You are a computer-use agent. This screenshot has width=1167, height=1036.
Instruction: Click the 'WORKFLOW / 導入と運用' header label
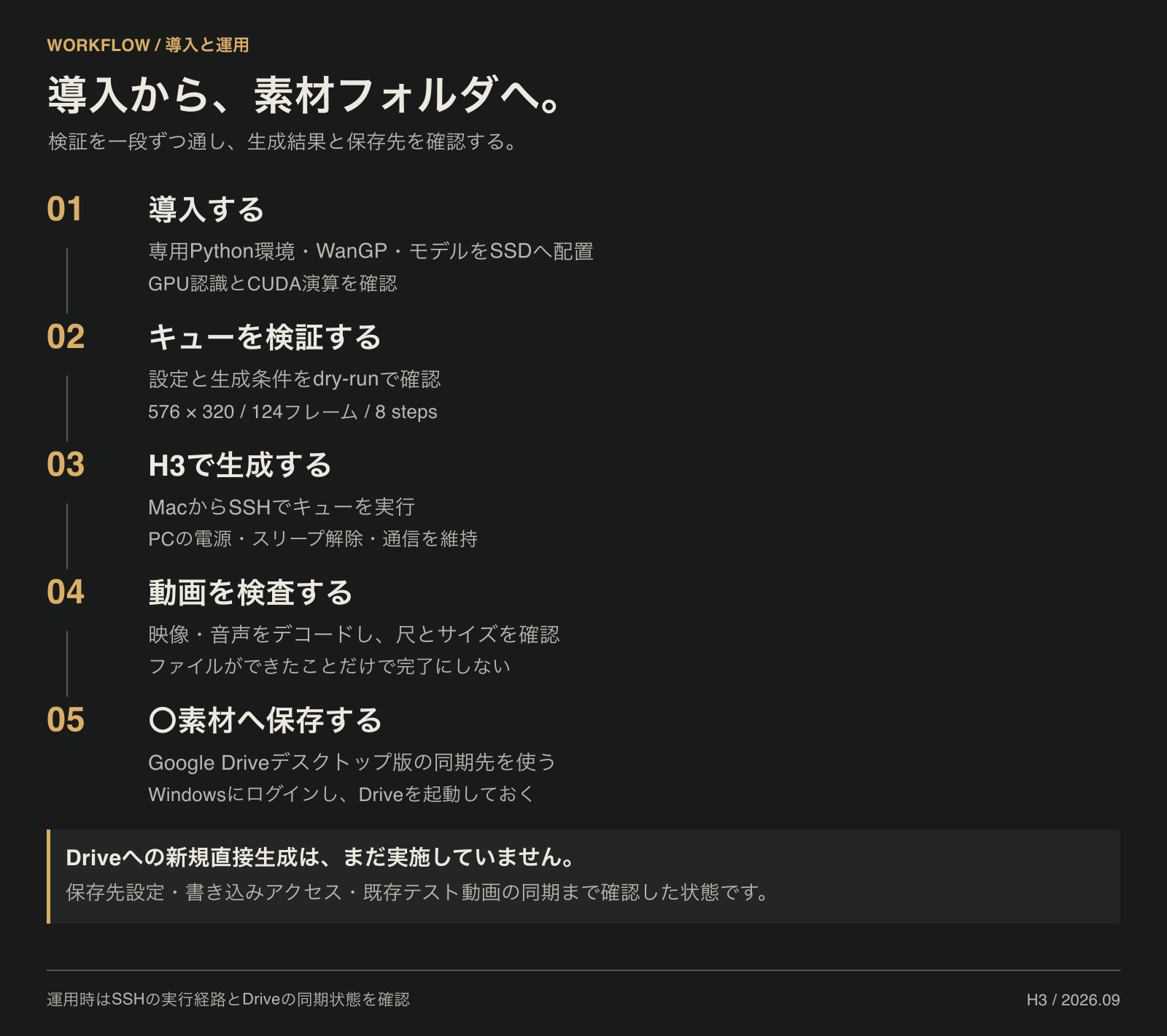coord(148,45)
